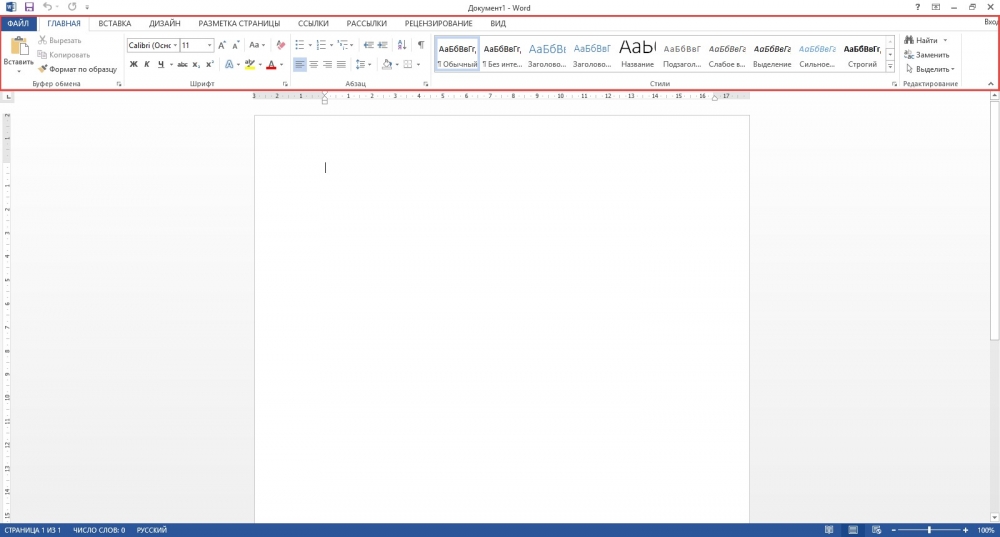1000x537 pixels.
Task: Click the Вставить paste button
Action: click(x=18, y=48)
